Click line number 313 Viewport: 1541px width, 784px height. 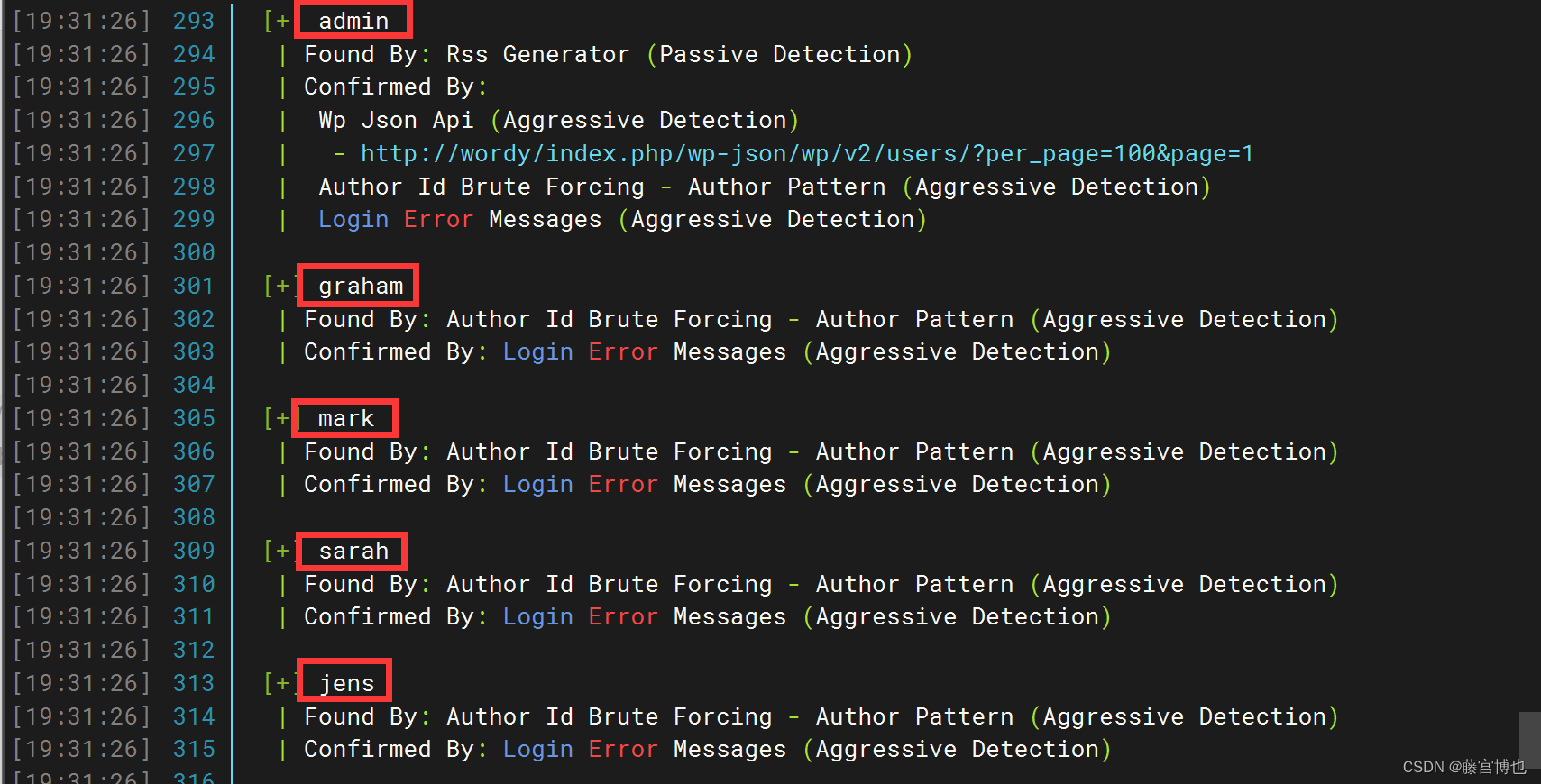tap(194, 683)
